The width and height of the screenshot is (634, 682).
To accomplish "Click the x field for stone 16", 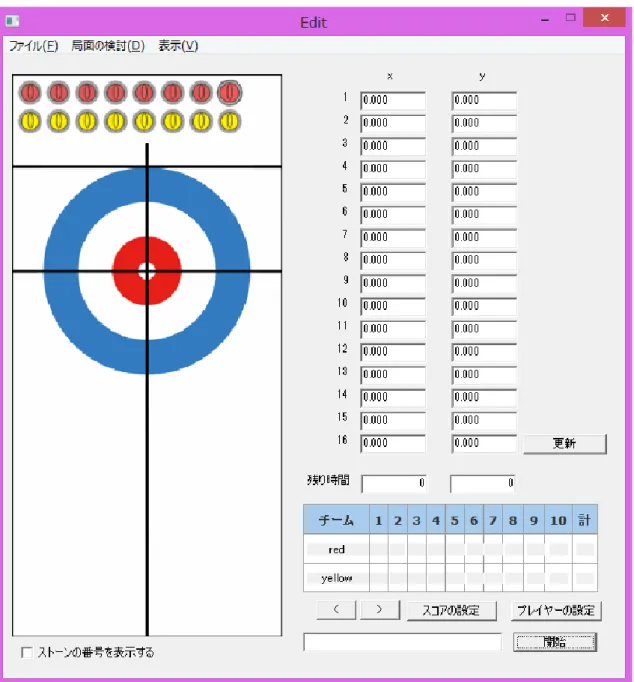I will tap(393, 443).
